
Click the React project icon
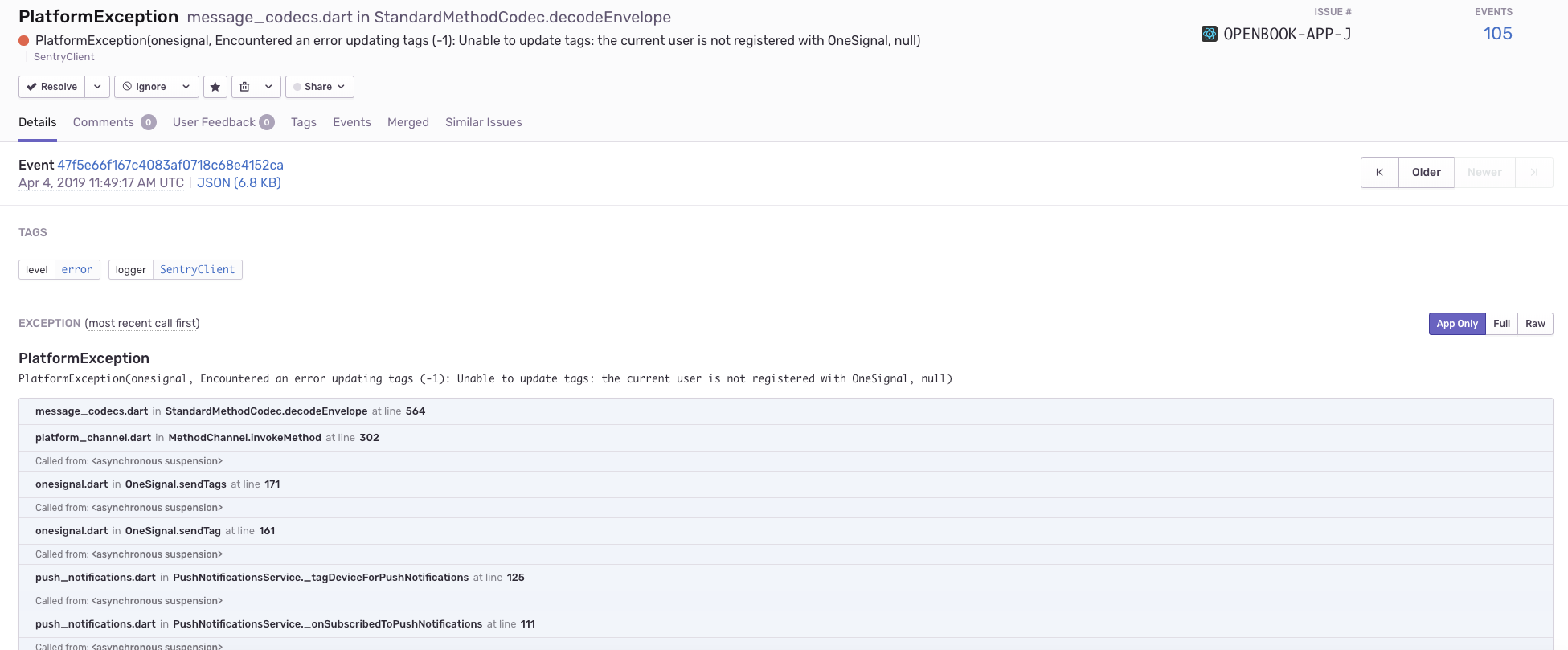tap(1209, 34)
